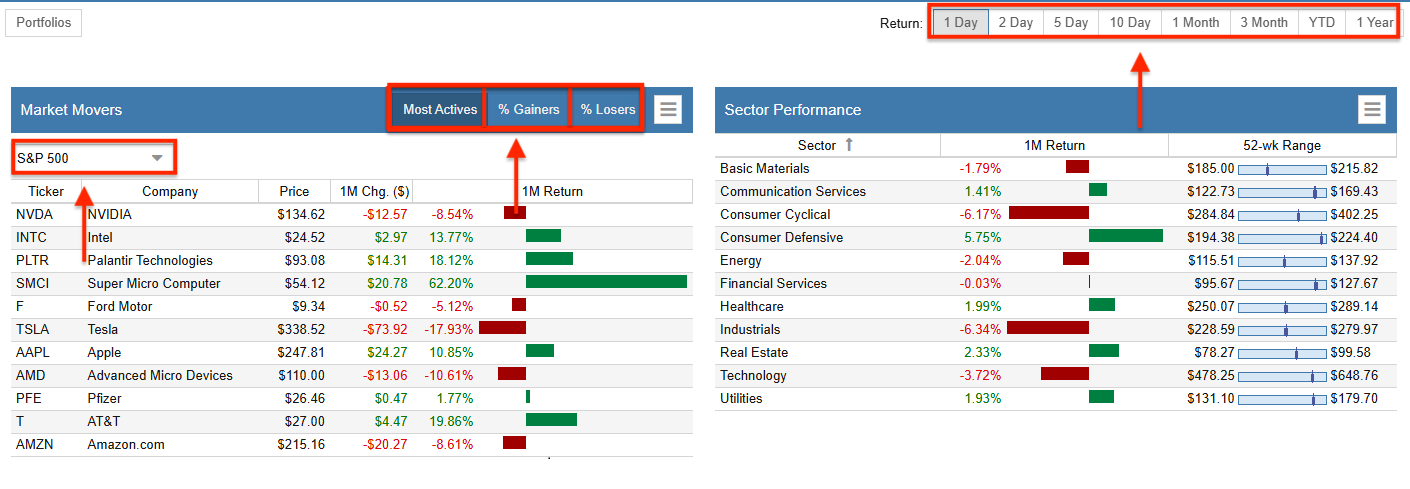Sort movers by Price column header
Screen dimensions: 1410x489
click(292, 191)
